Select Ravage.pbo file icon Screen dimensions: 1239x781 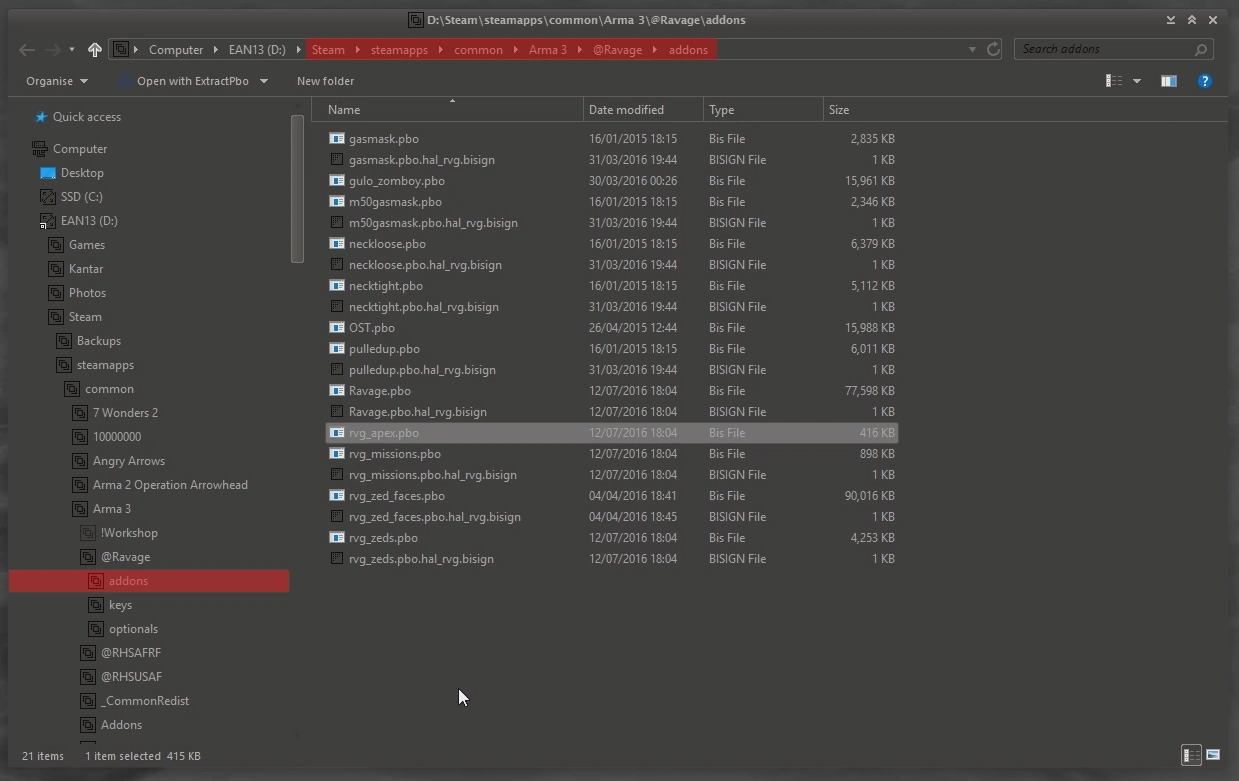click(337, 391)
